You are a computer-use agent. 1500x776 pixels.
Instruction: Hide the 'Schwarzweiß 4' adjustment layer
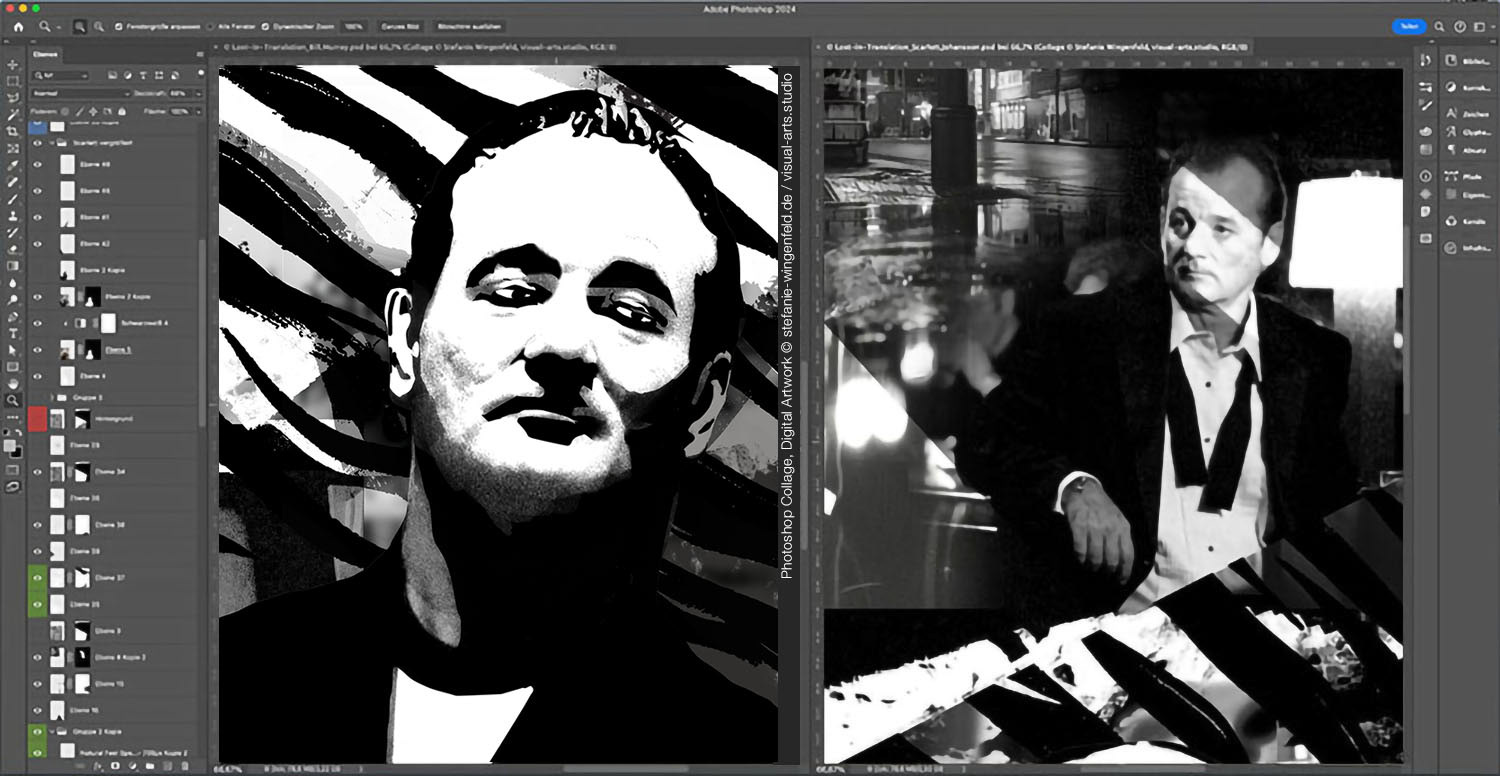pos(38,324)
